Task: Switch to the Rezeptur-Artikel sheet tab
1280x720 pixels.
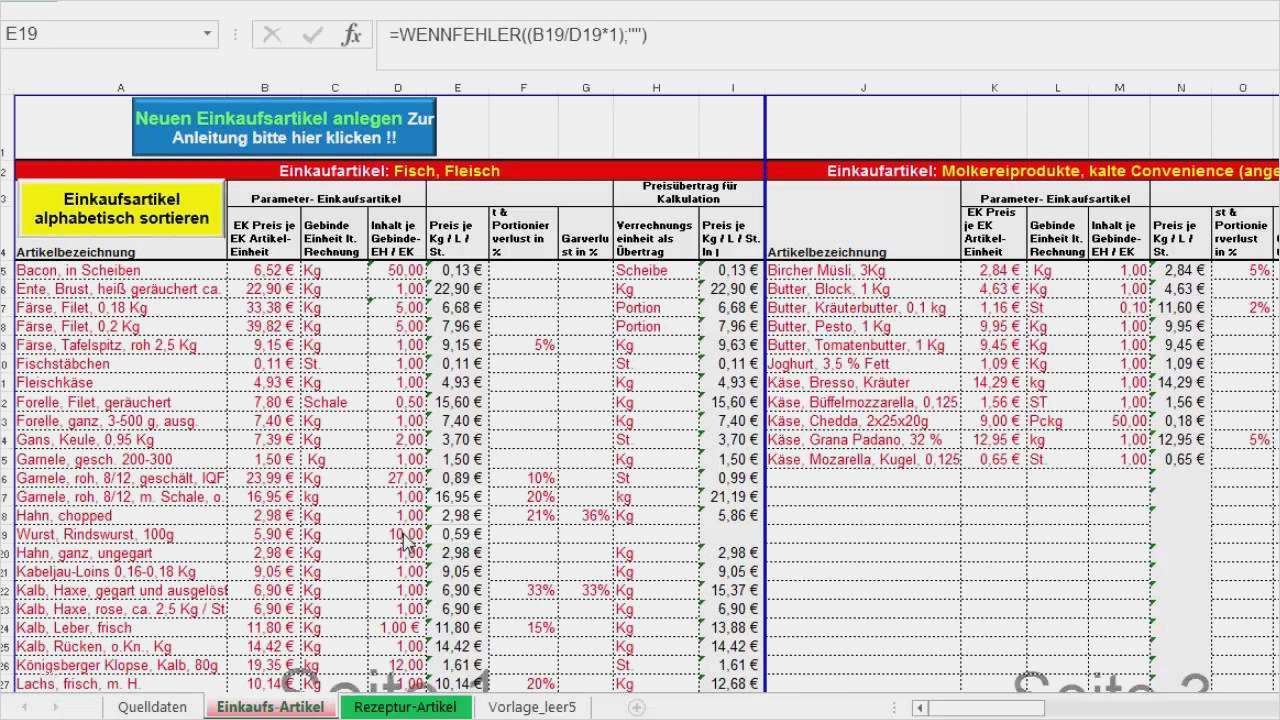Action: pos(405,707)
